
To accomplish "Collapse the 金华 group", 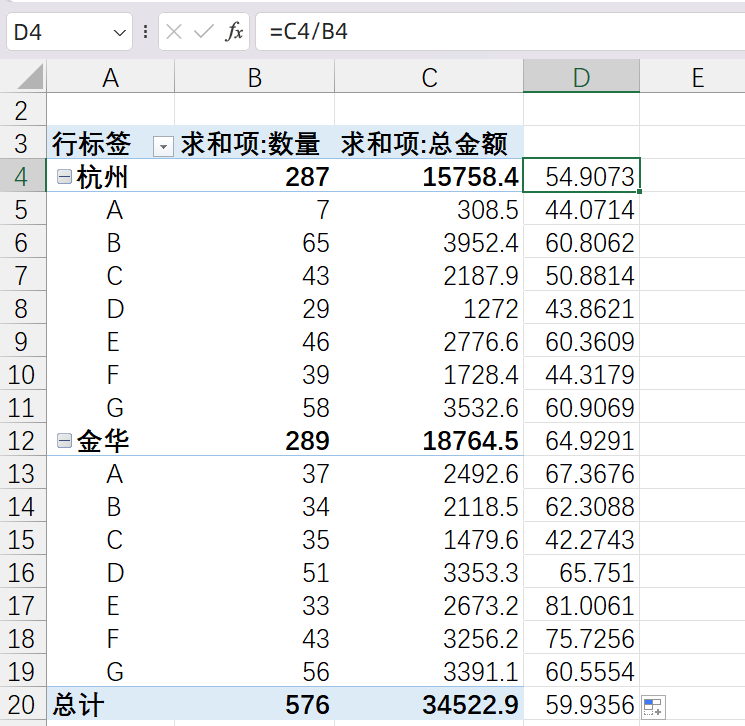I will [64, 441].
